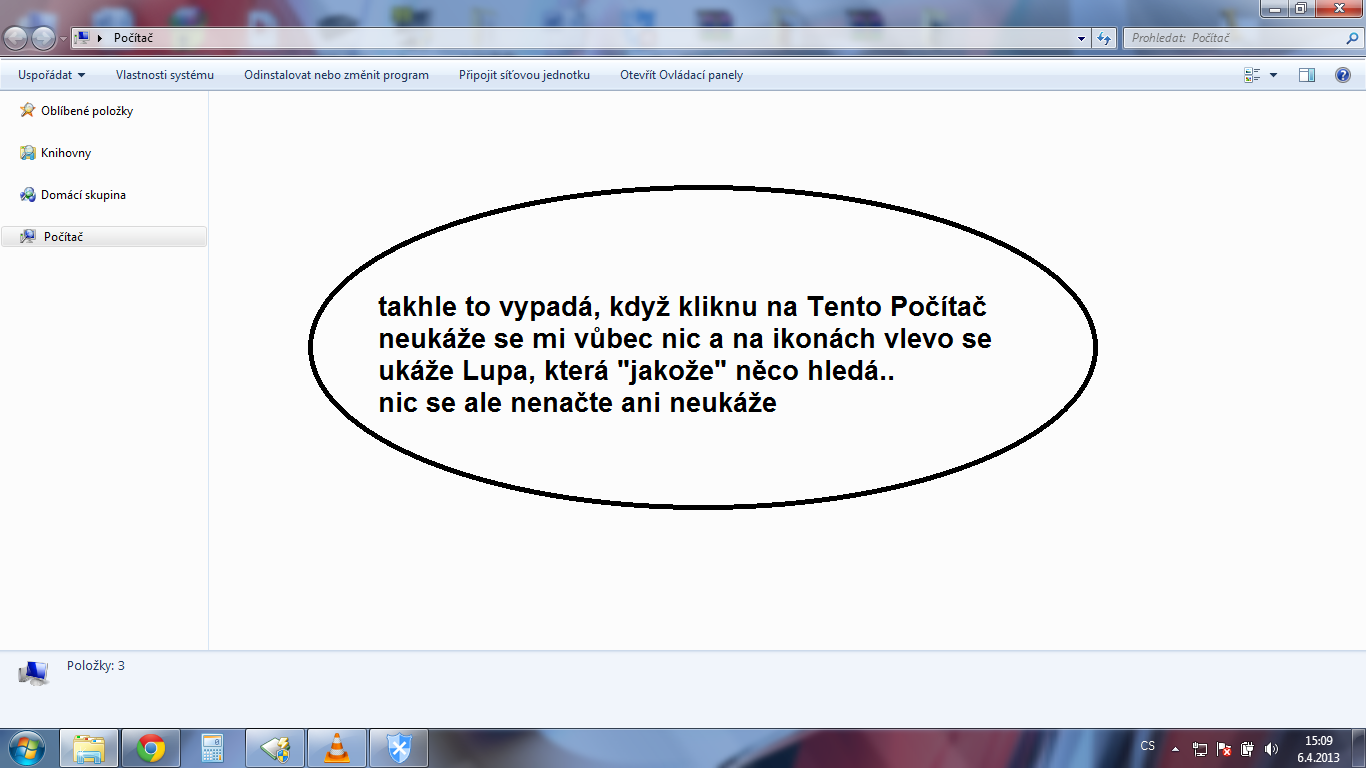Select Domácí skupina in the sidebar
The image size is (1366, 774).
[x=83, y=195]
